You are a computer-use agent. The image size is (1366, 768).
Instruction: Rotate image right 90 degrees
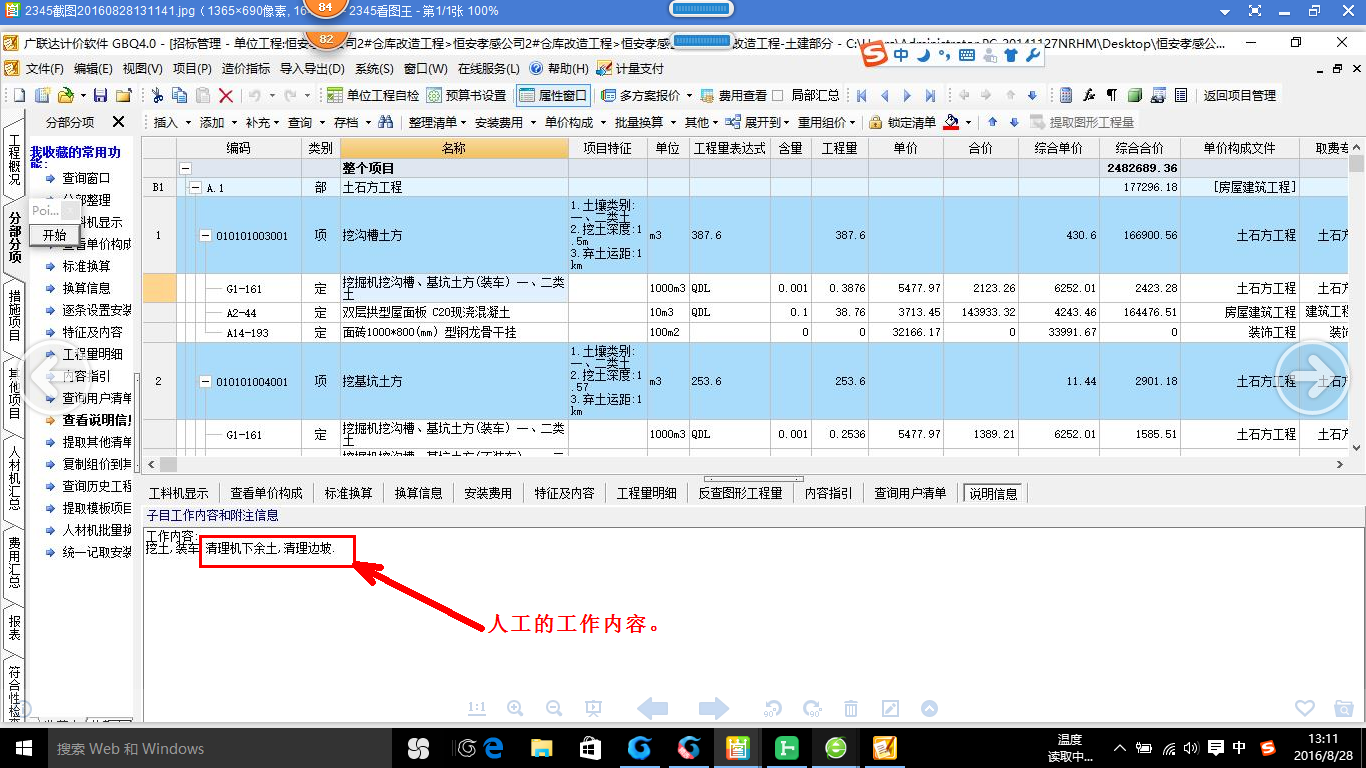(x=812, y=708)
